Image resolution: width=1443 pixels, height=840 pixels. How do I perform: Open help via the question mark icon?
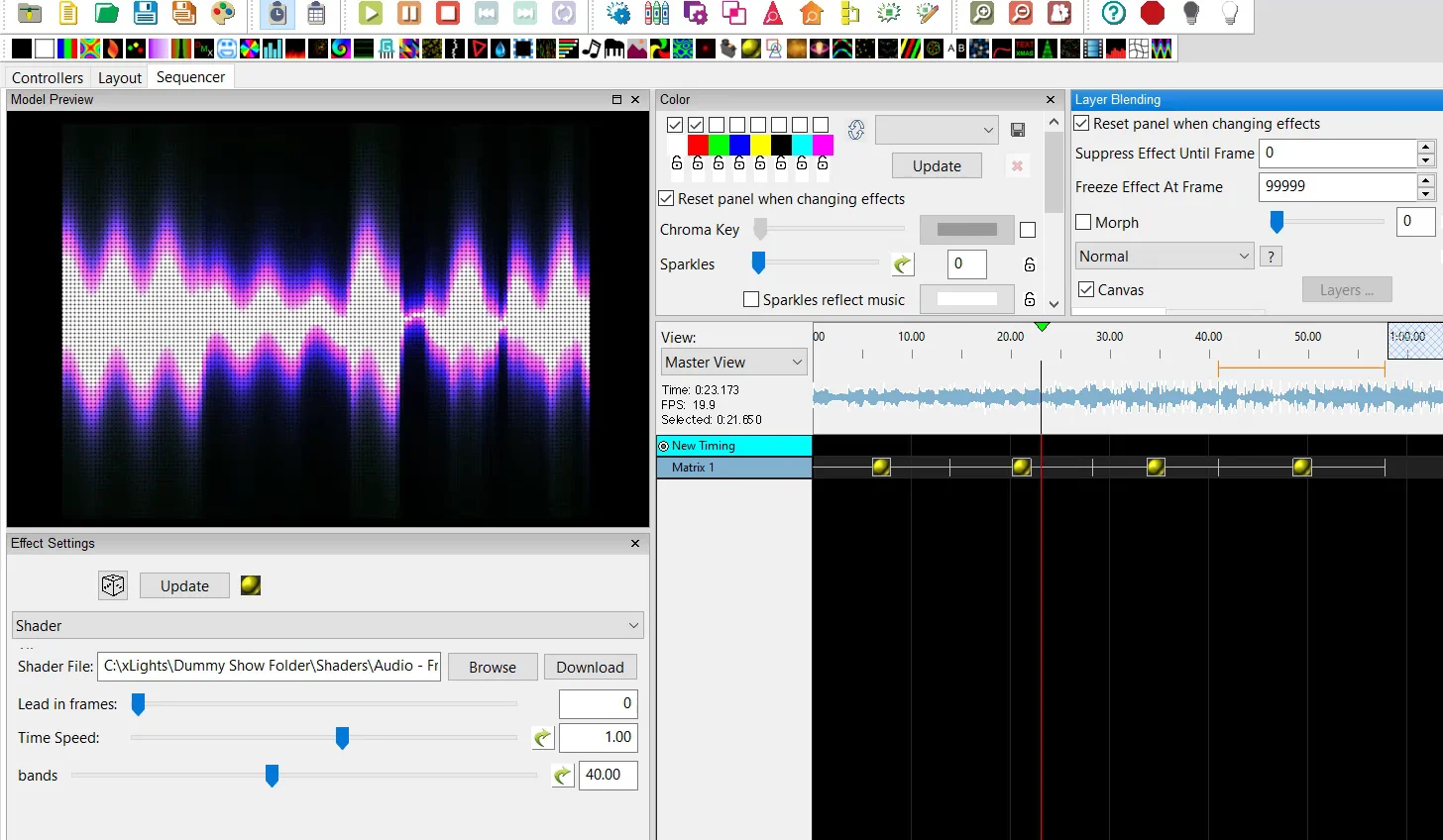(x=1114, y=14)
